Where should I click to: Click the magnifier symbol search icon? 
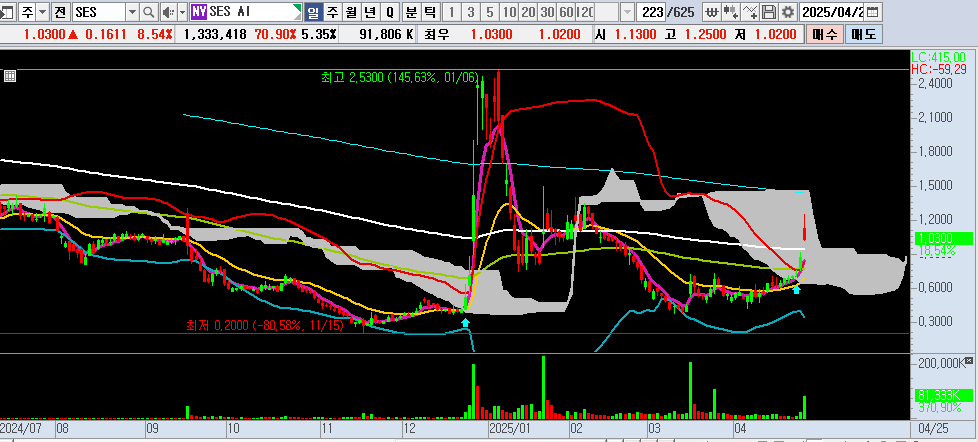pos(148,11)
